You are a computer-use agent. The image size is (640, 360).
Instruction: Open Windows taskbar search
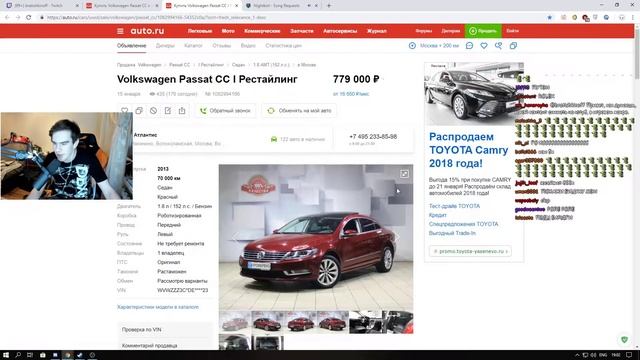tap(18, 355)
